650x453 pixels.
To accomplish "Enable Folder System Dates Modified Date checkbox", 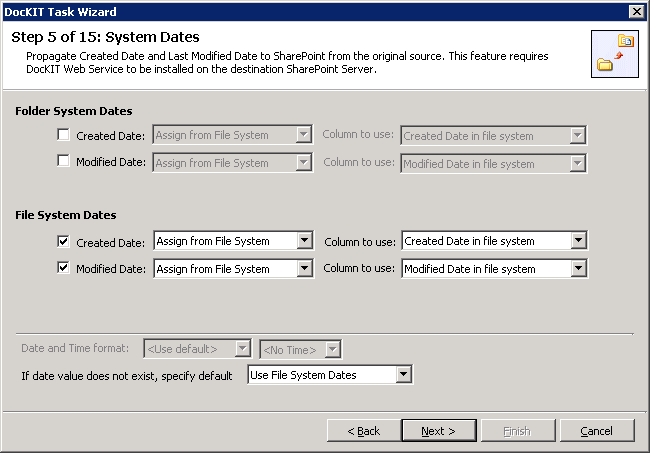I will [65, 162].
